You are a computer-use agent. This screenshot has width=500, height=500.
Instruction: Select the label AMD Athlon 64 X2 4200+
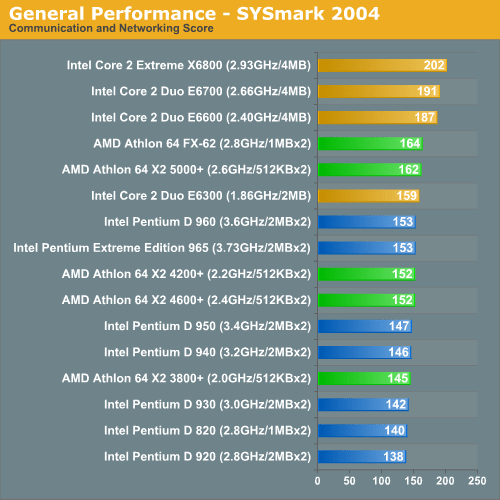pyautogui.click(x=186, y=274)
